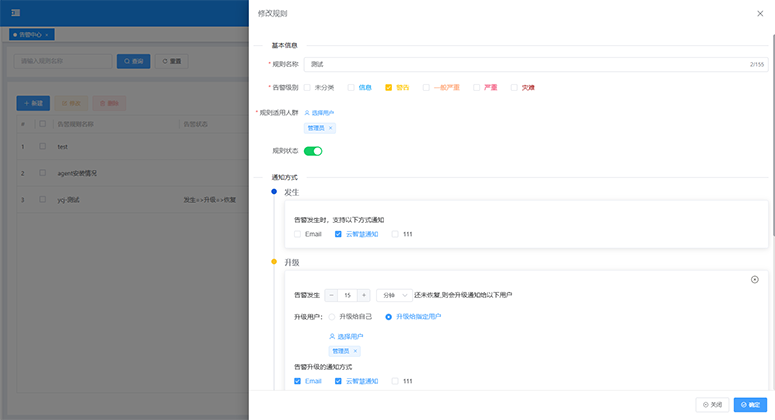Click the 关闭 button at drawer bottom

point(712,405)
